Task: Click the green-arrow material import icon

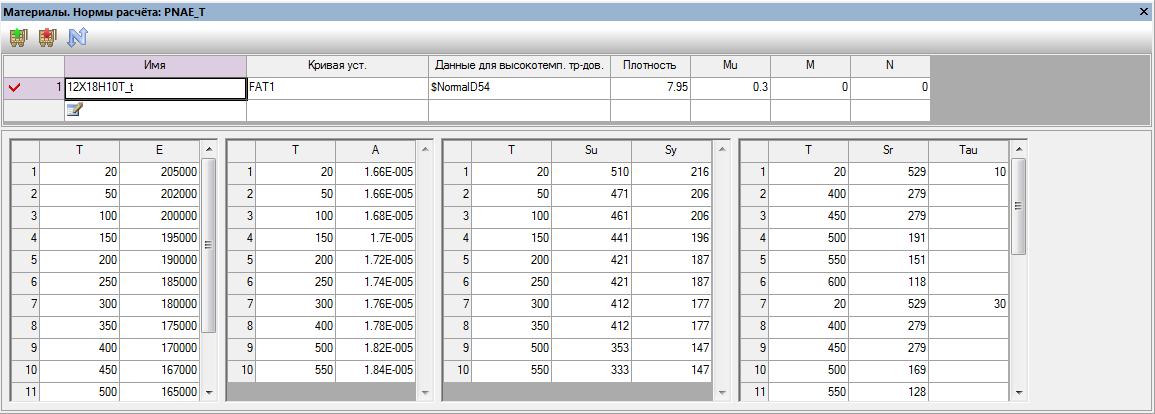Action: pyautogui.click(x=17, y=38)
